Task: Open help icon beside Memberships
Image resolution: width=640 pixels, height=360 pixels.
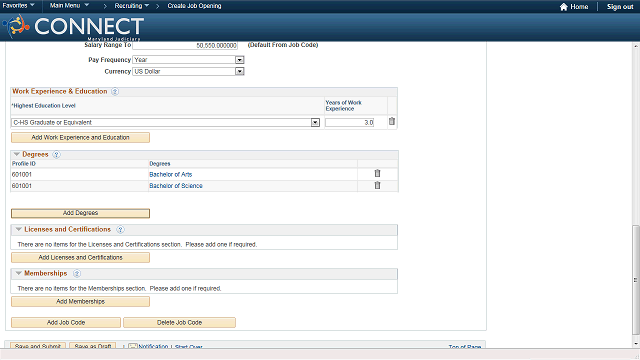Action: click(77, 273)
